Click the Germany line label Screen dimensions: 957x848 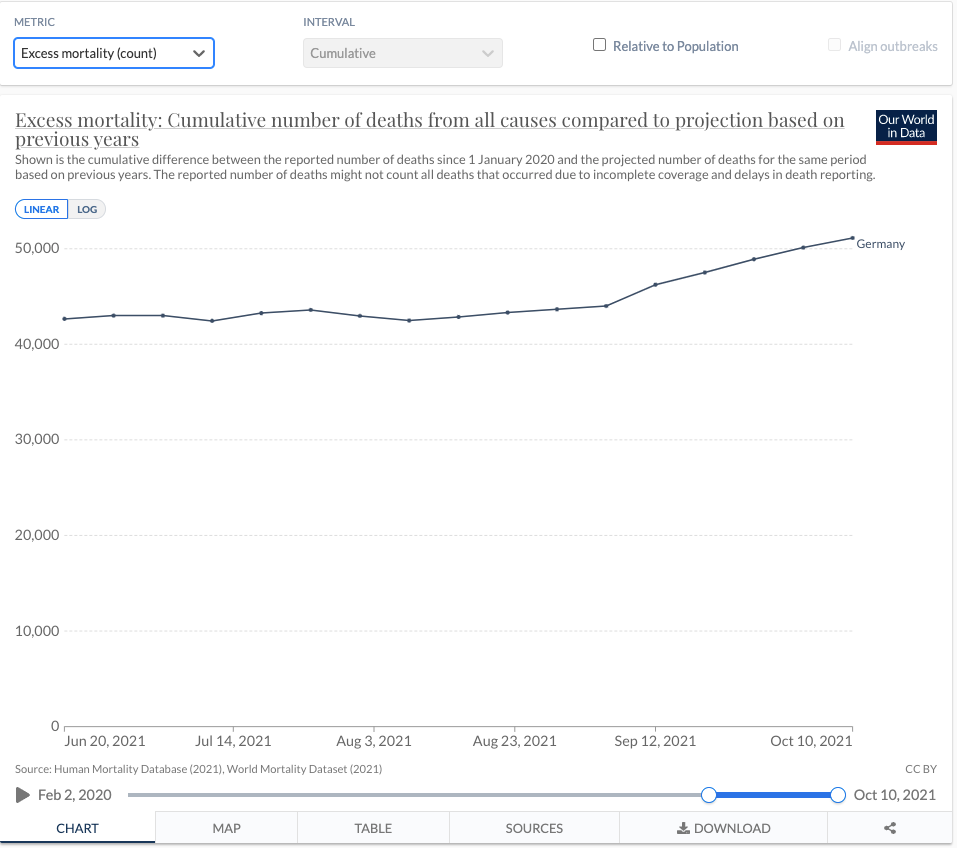[x=880, y=244]
